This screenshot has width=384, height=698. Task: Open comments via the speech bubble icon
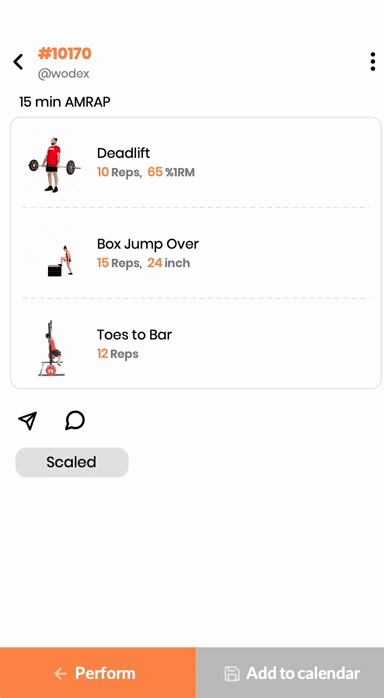[75, 420]
